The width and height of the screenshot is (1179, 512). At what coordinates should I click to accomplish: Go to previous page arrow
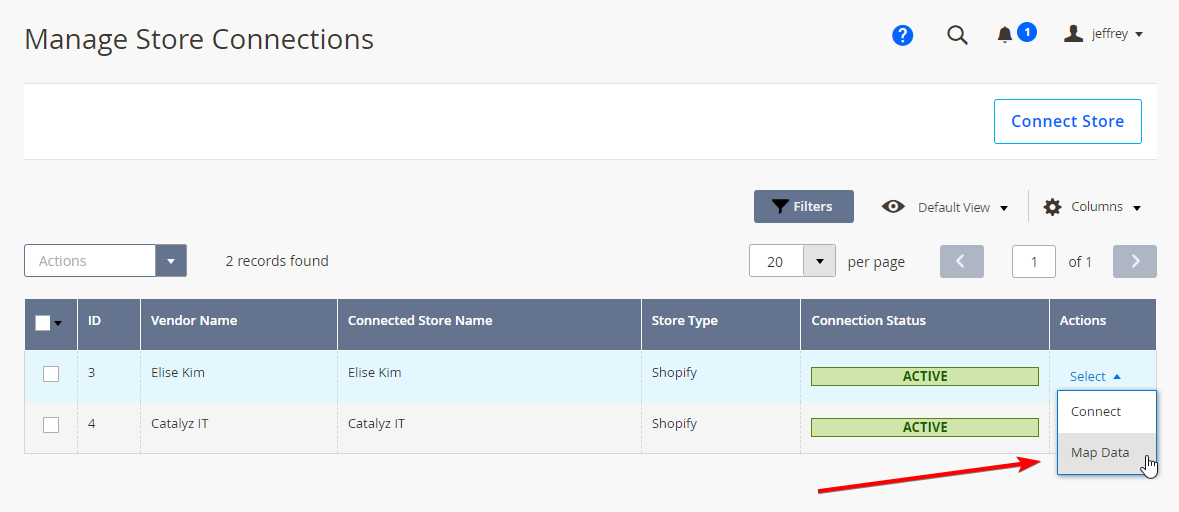point(962,261)
